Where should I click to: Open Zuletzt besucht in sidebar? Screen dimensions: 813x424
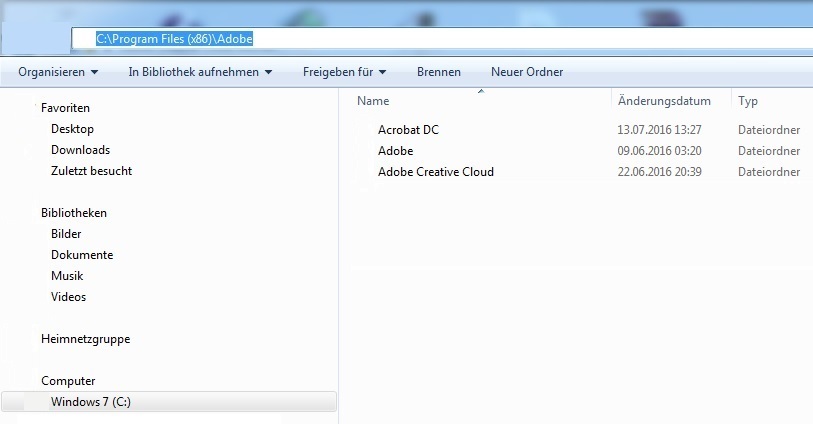[91, 171]
